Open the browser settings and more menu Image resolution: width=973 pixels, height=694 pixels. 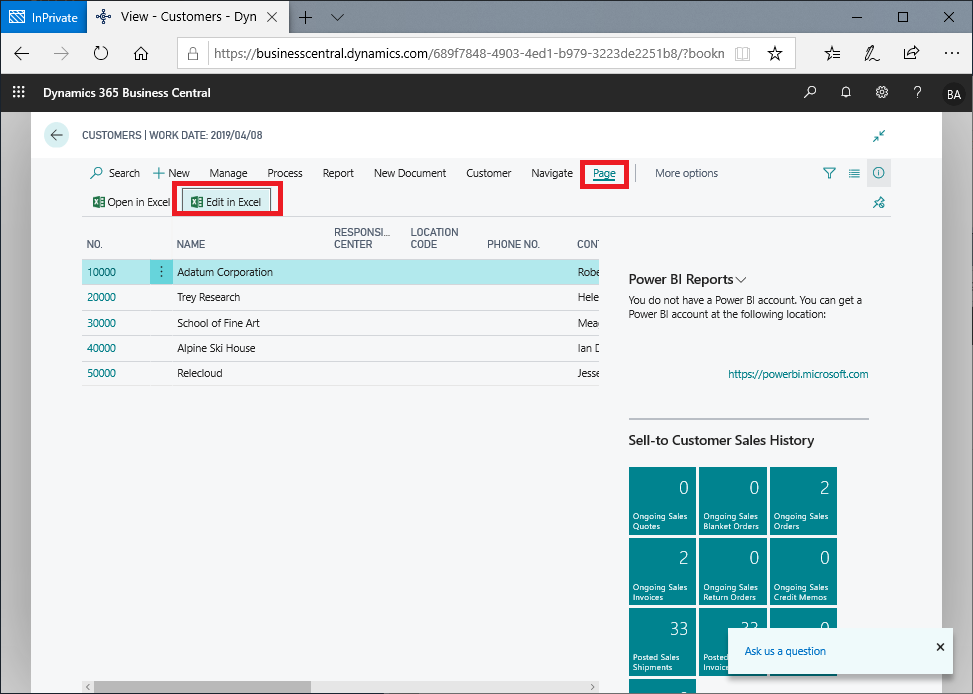[x=951, y=53]
